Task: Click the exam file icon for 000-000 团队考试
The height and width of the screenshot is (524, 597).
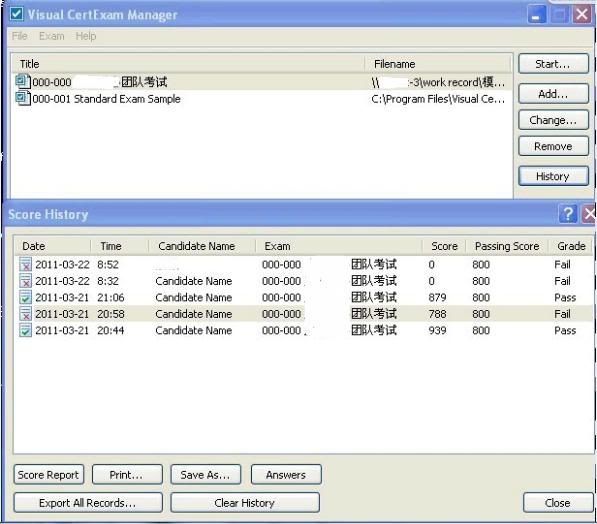Action: click(22, 81)
